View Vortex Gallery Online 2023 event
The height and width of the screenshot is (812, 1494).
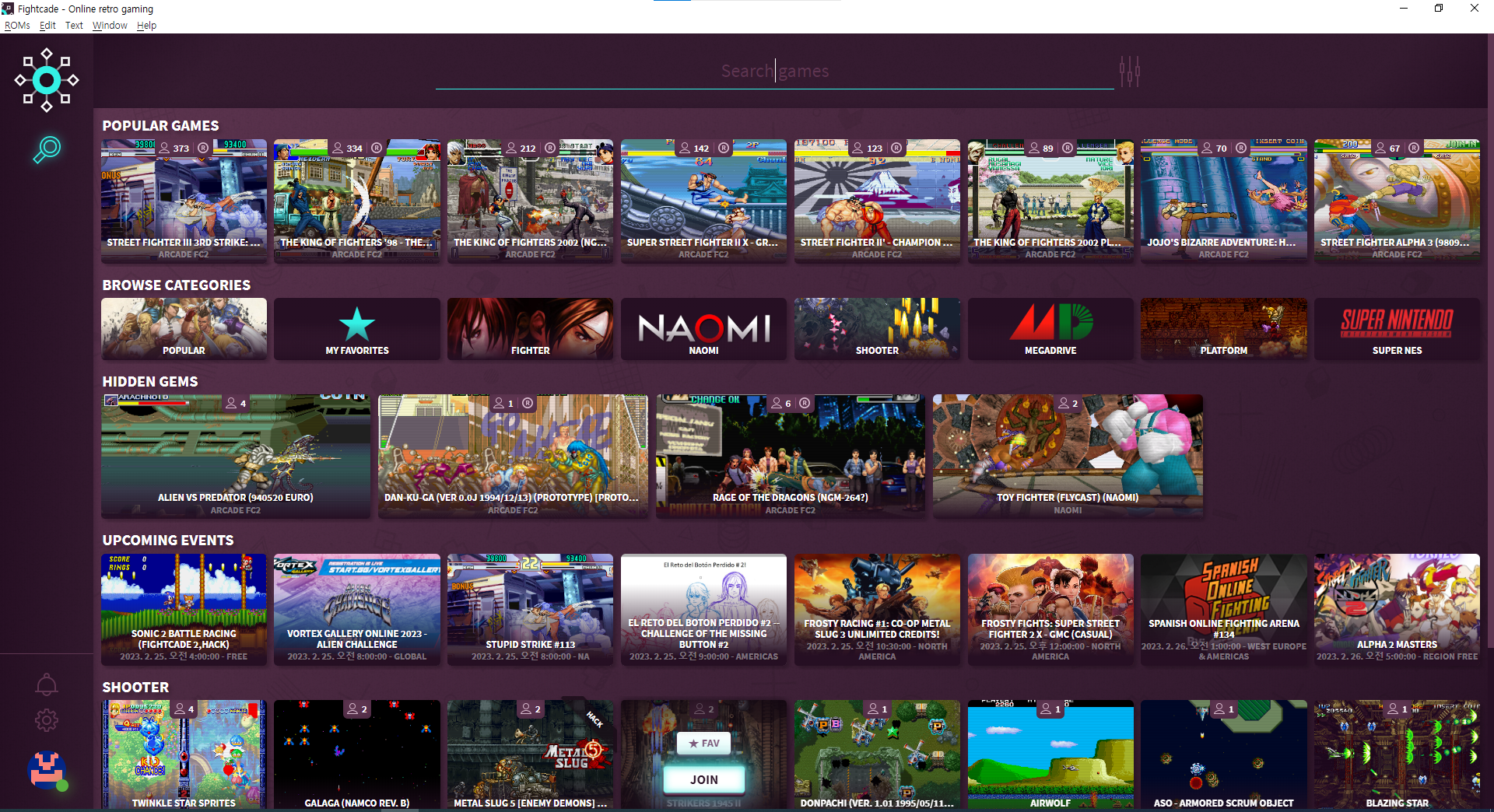[357, 609]
